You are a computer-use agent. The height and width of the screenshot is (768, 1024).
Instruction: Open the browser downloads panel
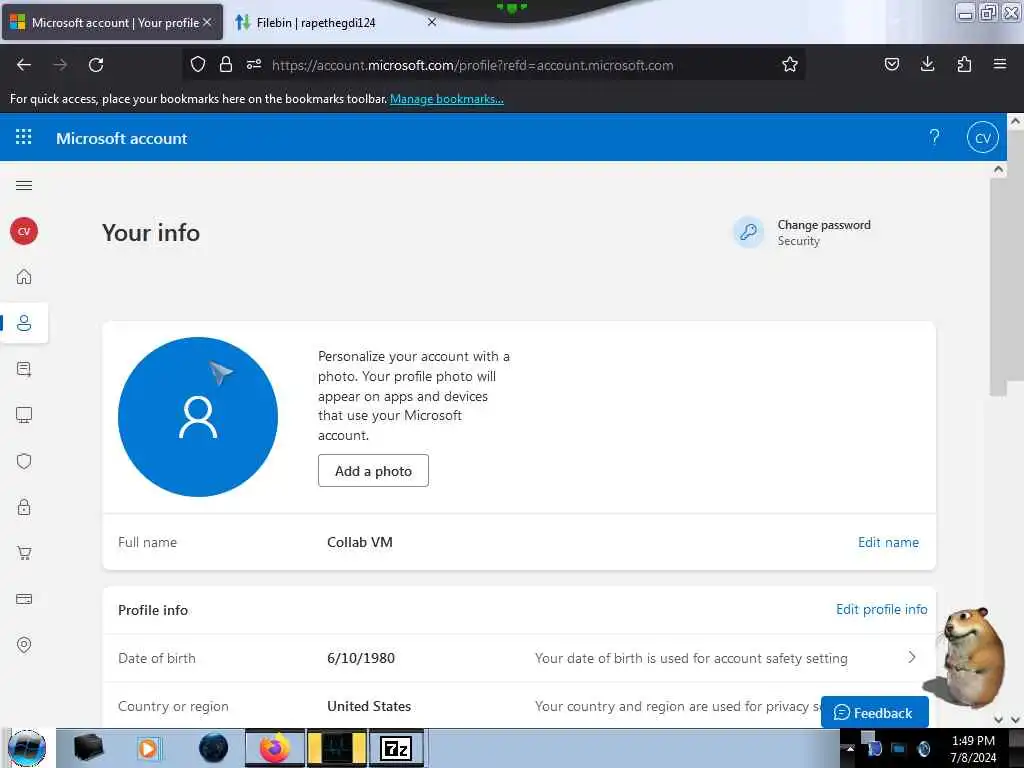pyautogui.click(x=927, y=64)
